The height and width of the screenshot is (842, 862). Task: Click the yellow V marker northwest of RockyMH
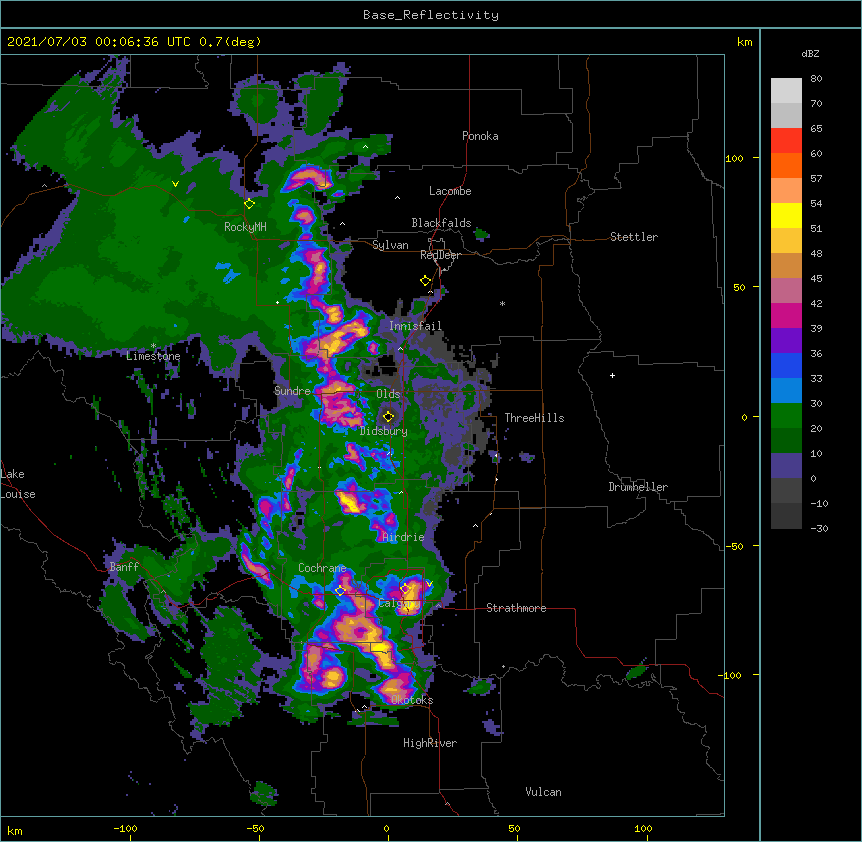click(175, 184)
